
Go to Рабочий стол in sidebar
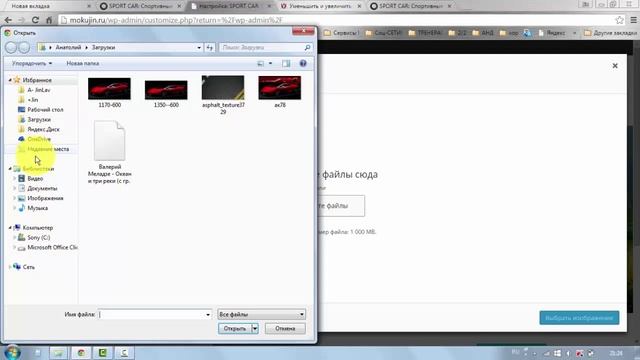pyautogui.click(x=45, y=109)
